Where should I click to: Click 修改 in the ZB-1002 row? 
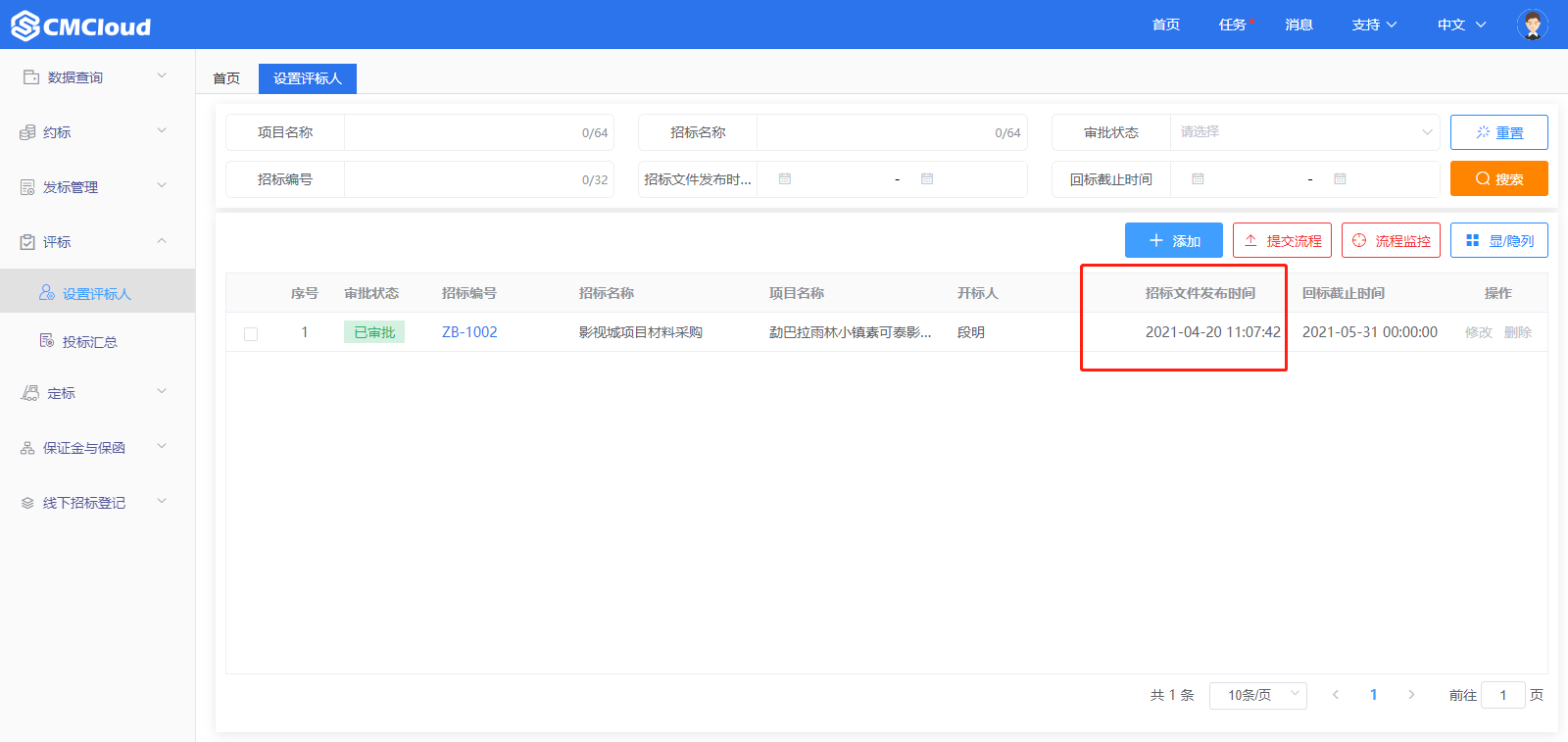tap(1479, 332)
